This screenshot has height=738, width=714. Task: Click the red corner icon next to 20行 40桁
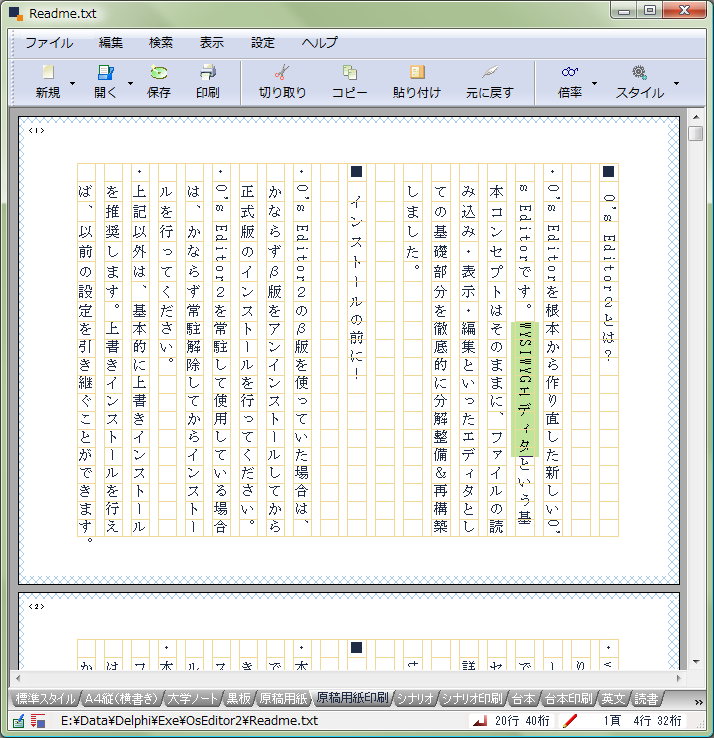[x=480, y=721]
